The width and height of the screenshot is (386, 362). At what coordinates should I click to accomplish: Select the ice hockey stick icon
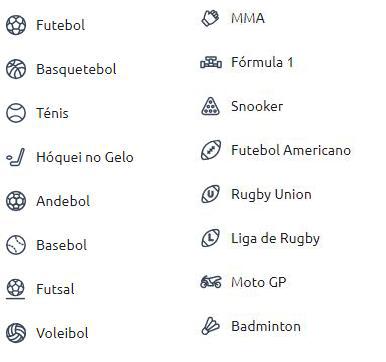(16, 157)
